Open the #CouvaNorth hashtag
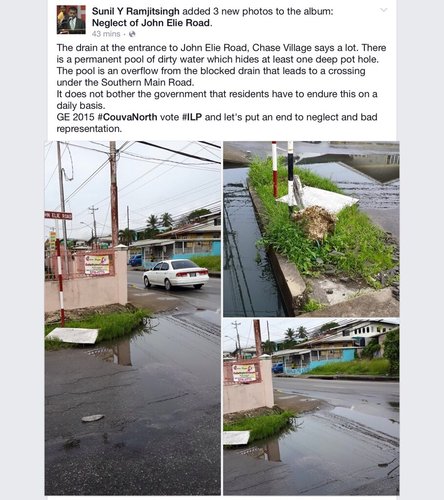 pyautogui.click(x=127, y=117)
